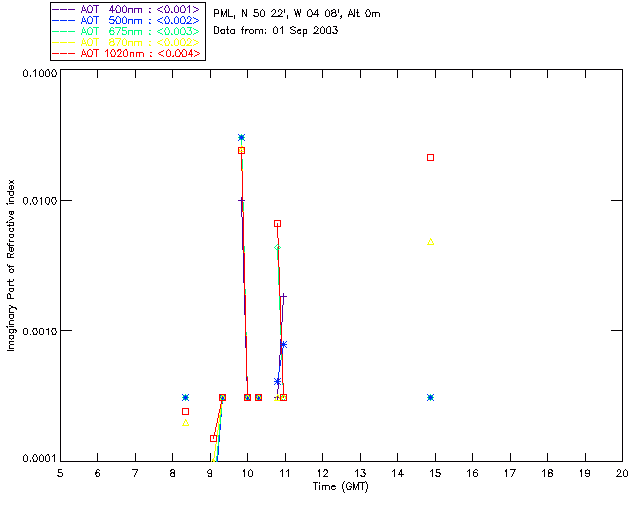Click the x-axis tick label 7
640x512 pixels.
tap(135, 473)
